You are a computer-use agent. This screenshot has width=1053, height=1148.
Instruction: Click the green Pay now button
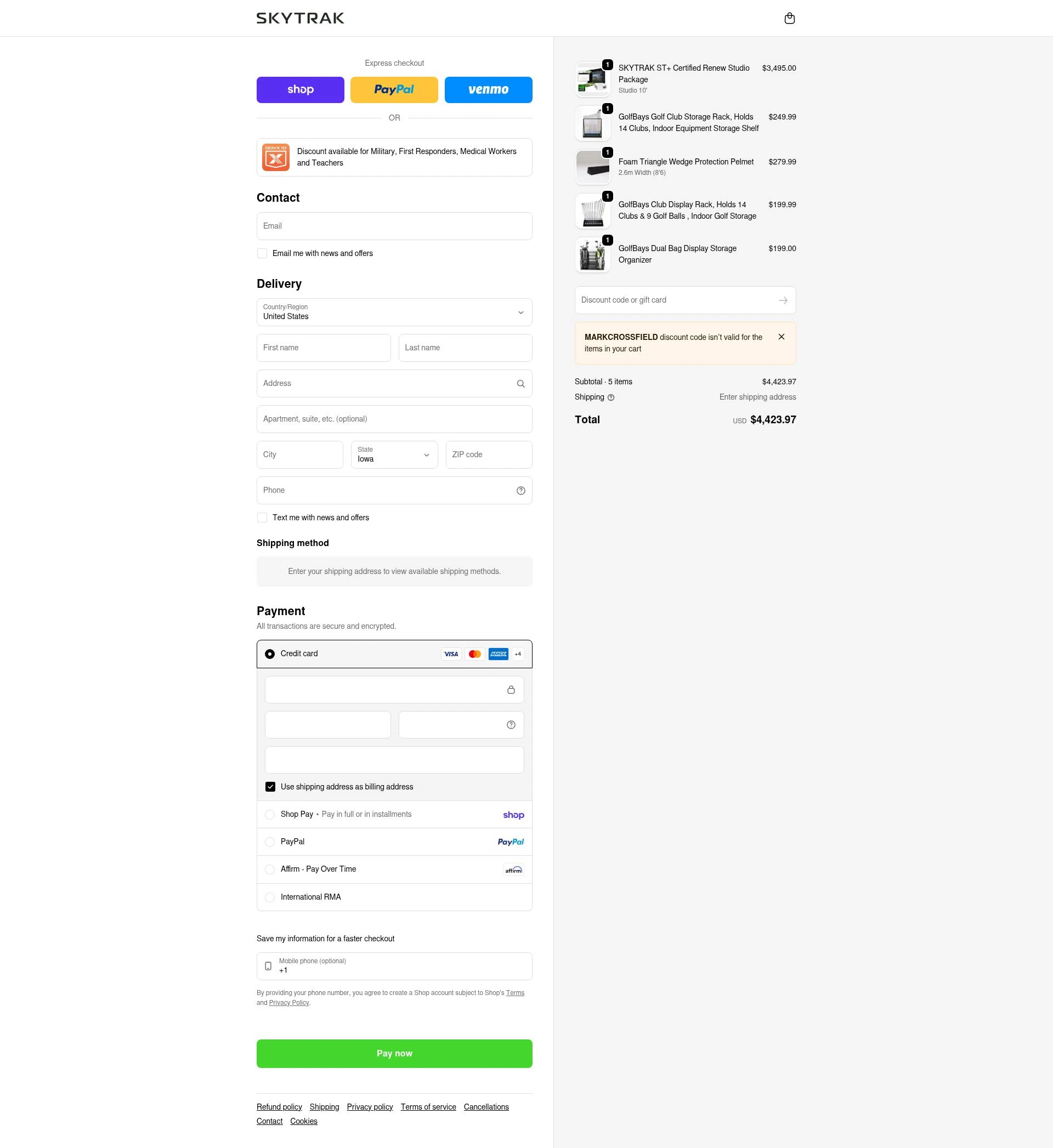click(x=394, y=1054)
